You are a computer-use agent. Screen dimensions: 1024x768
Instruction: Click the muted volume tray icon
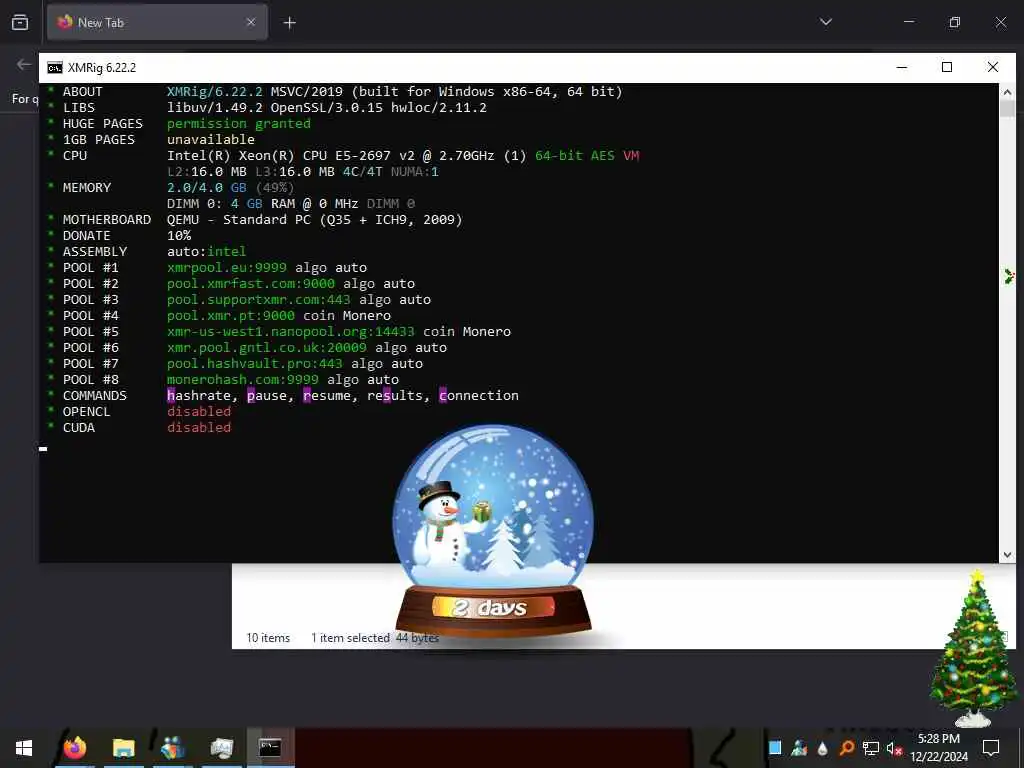point(894,748)
